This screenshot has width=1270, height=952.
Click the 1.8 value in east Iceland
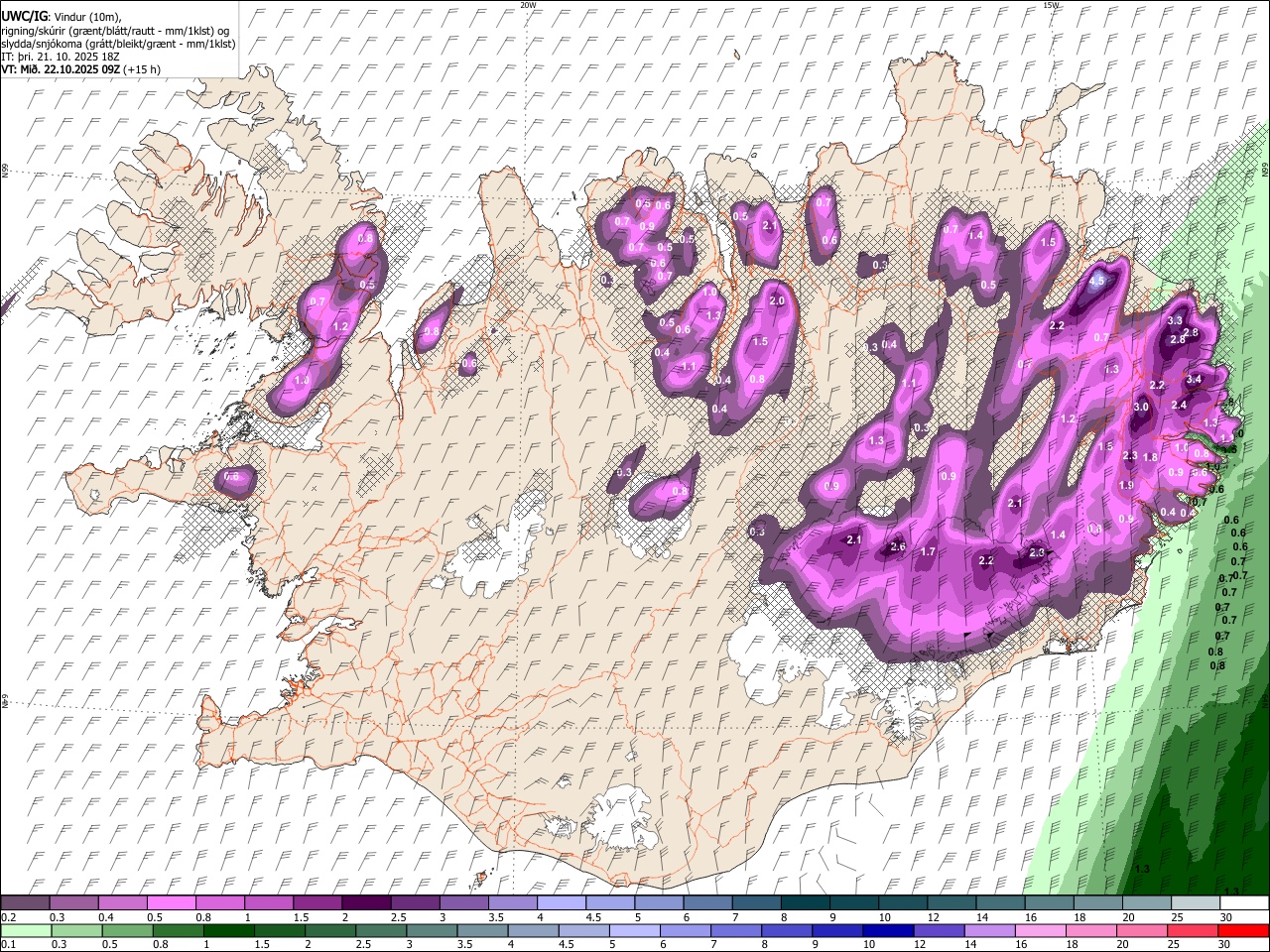click(x=1151, y=457)
